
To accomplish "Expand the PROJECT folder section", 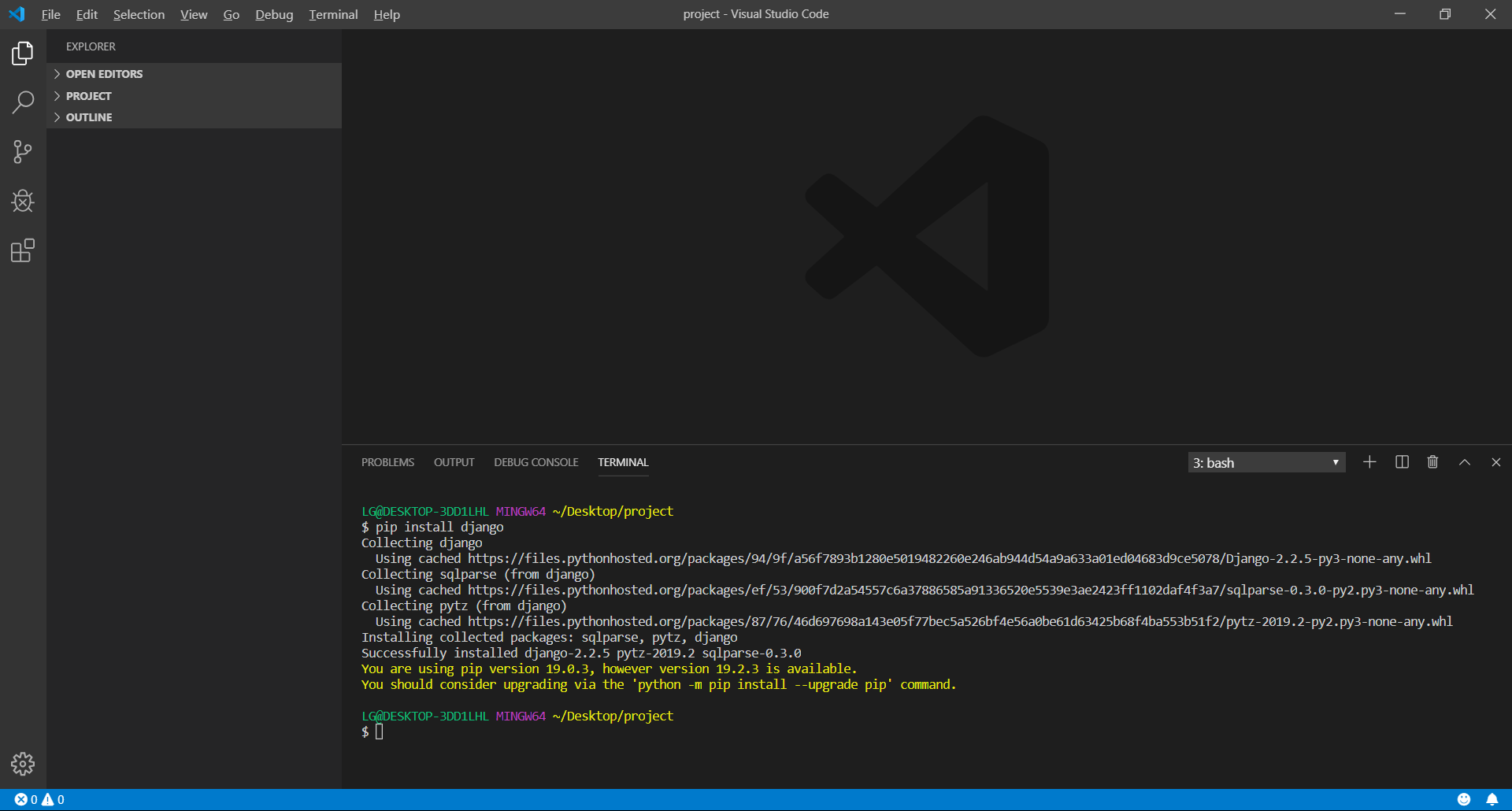I will pos(194,96).
